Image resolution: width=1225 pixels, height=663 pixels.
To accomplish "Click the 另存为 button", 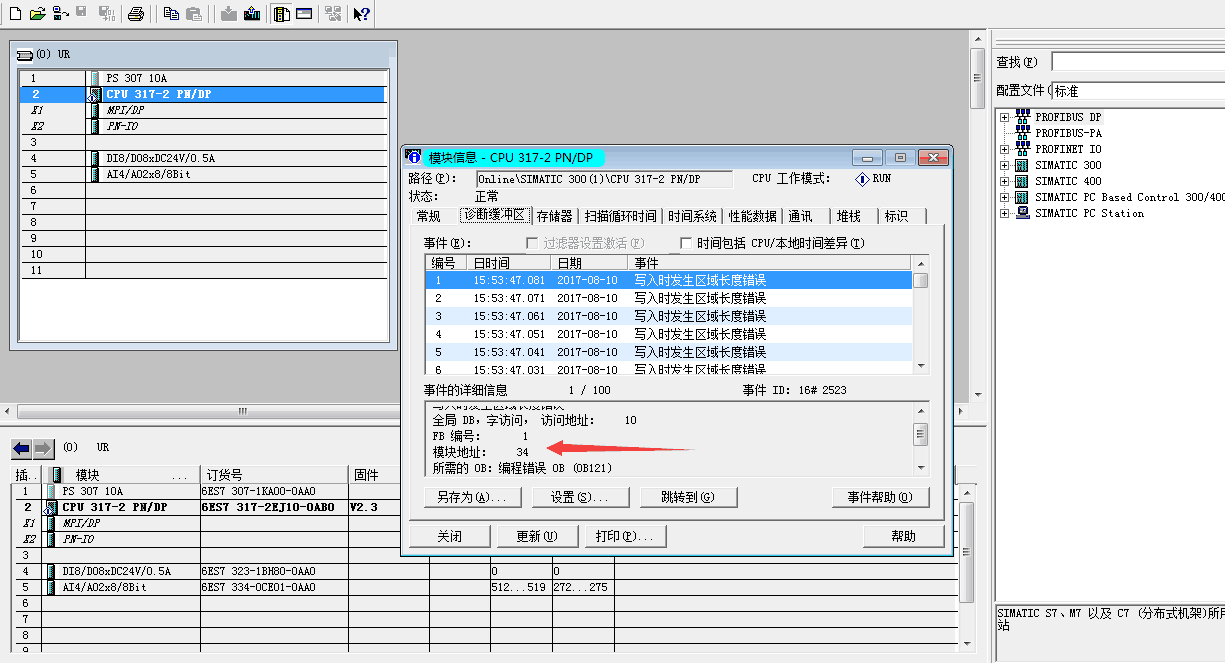I will tap(472, 497).
